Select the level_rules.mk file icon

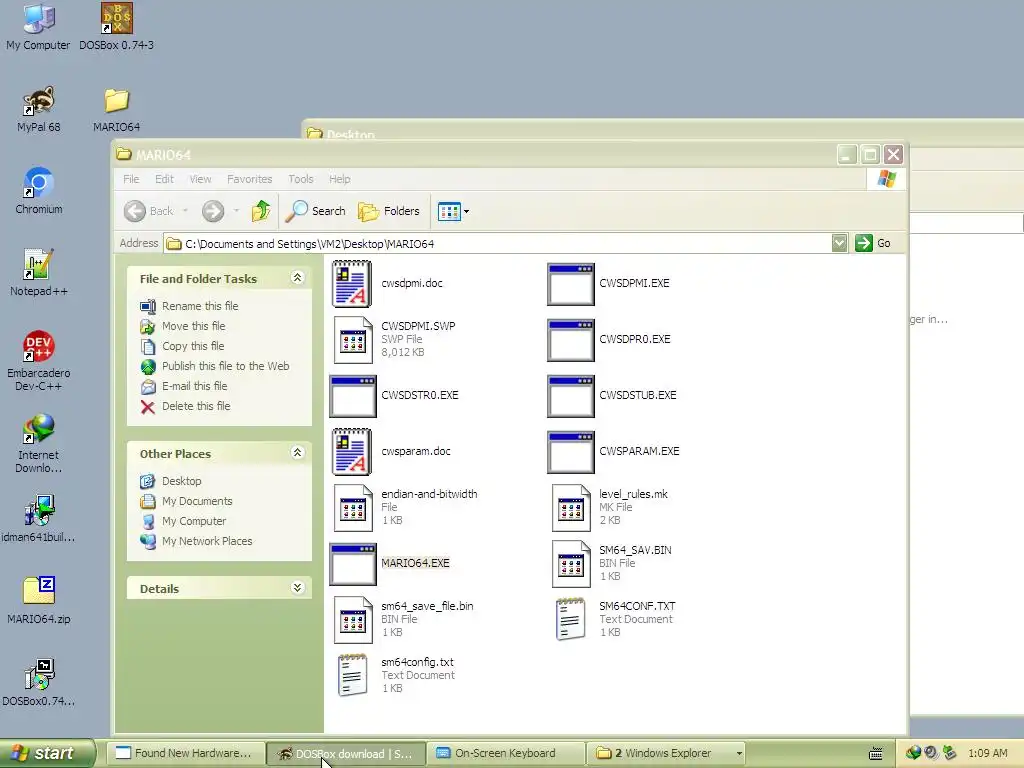(x=571, y=508)
